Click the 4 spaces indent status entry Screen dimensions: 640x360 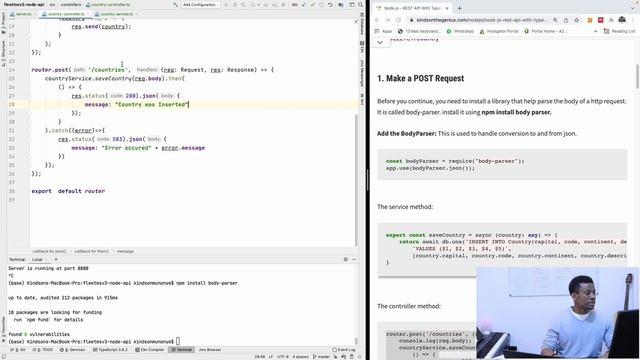point(300,357)
